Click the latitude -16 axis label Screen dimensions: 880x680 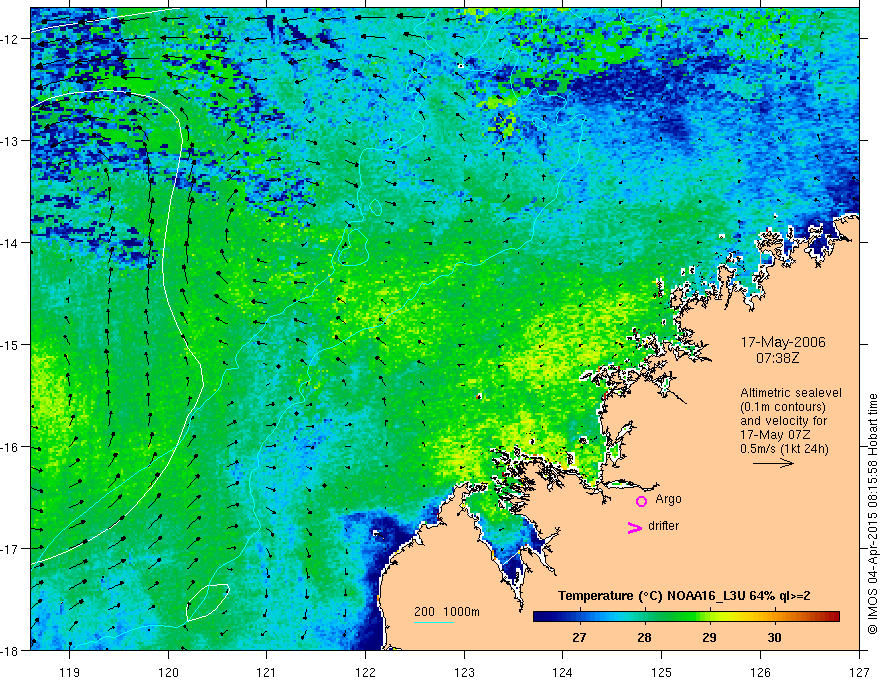11,447
